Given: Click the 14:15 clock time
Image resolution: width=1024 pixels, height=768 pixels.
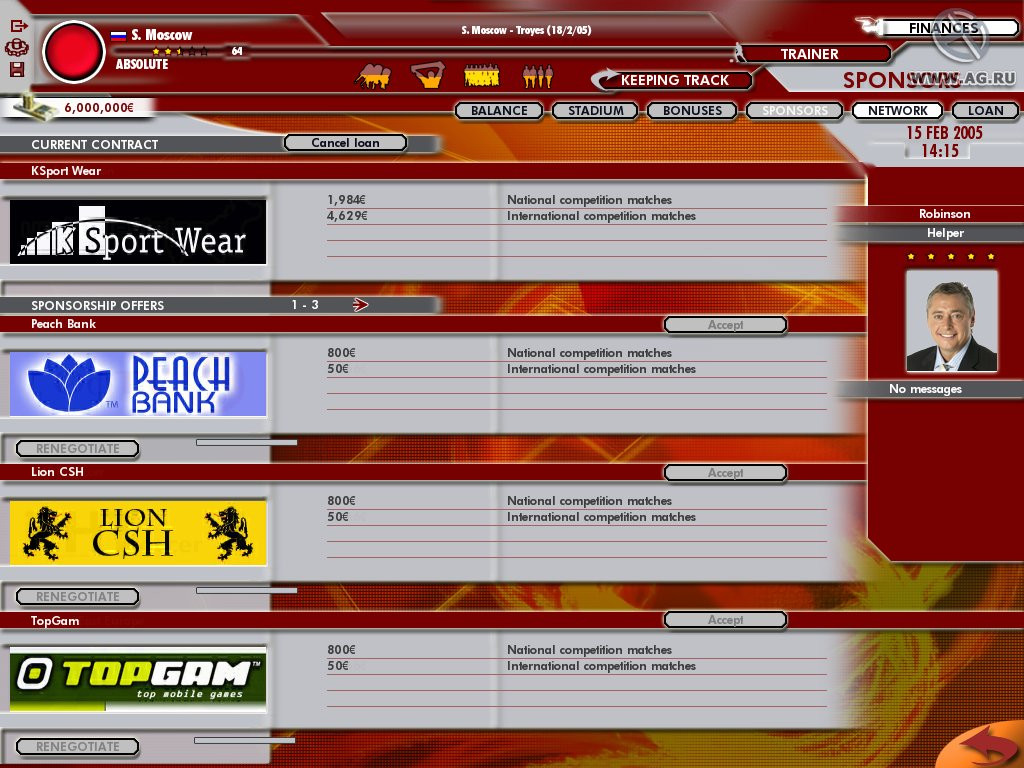Looking at the screenshot, I should pyautogui.click(x=939, y=151).
